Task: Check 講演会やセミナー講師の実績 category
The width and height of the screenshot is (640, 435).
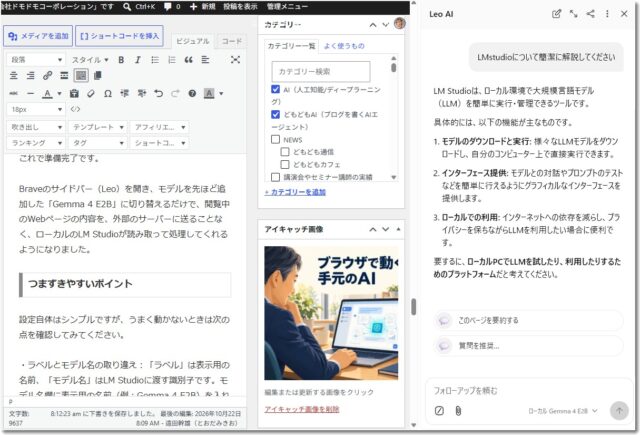Action: [276, 177]
